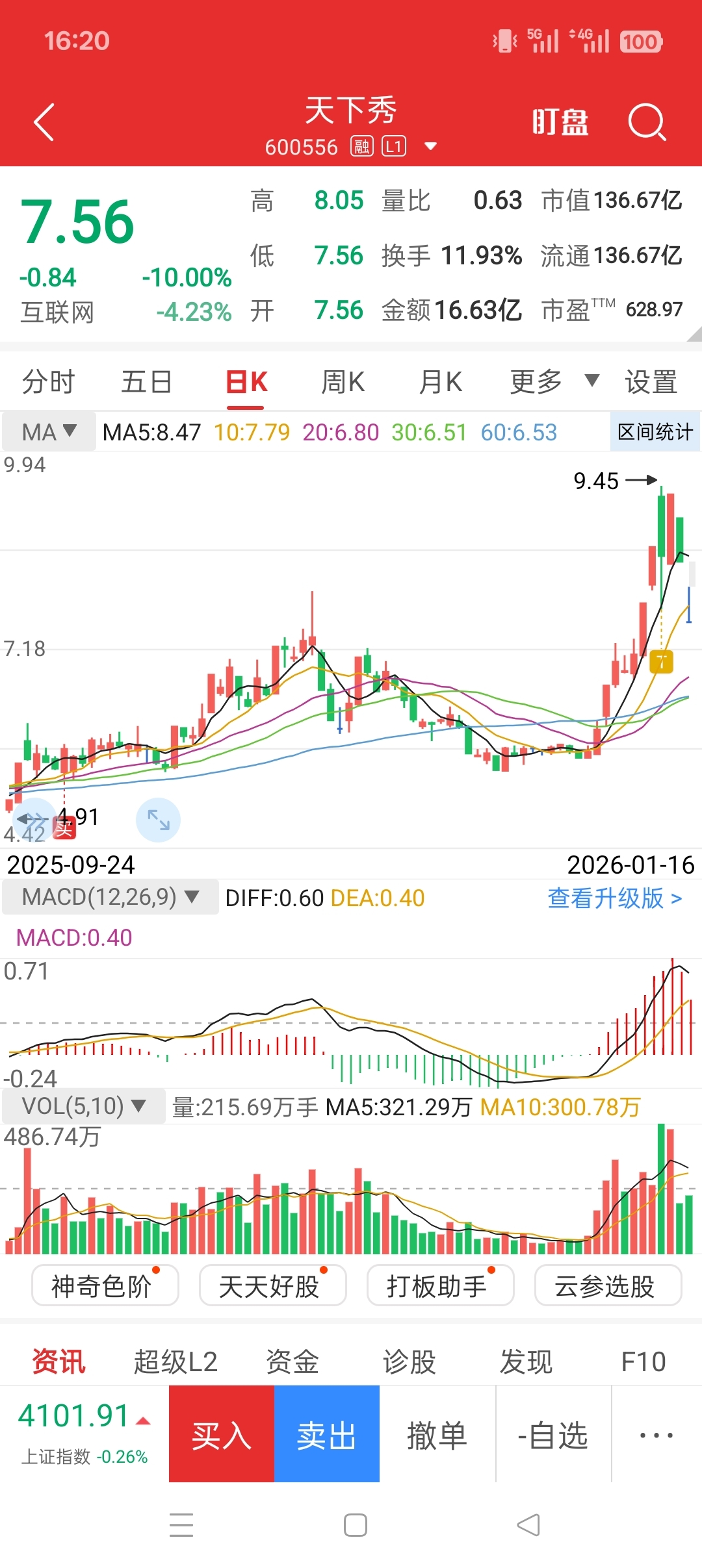Viewport: 702px width, 1568px height.
Task: Tap the blue 卖出 button
Action: pos(327,1434)
